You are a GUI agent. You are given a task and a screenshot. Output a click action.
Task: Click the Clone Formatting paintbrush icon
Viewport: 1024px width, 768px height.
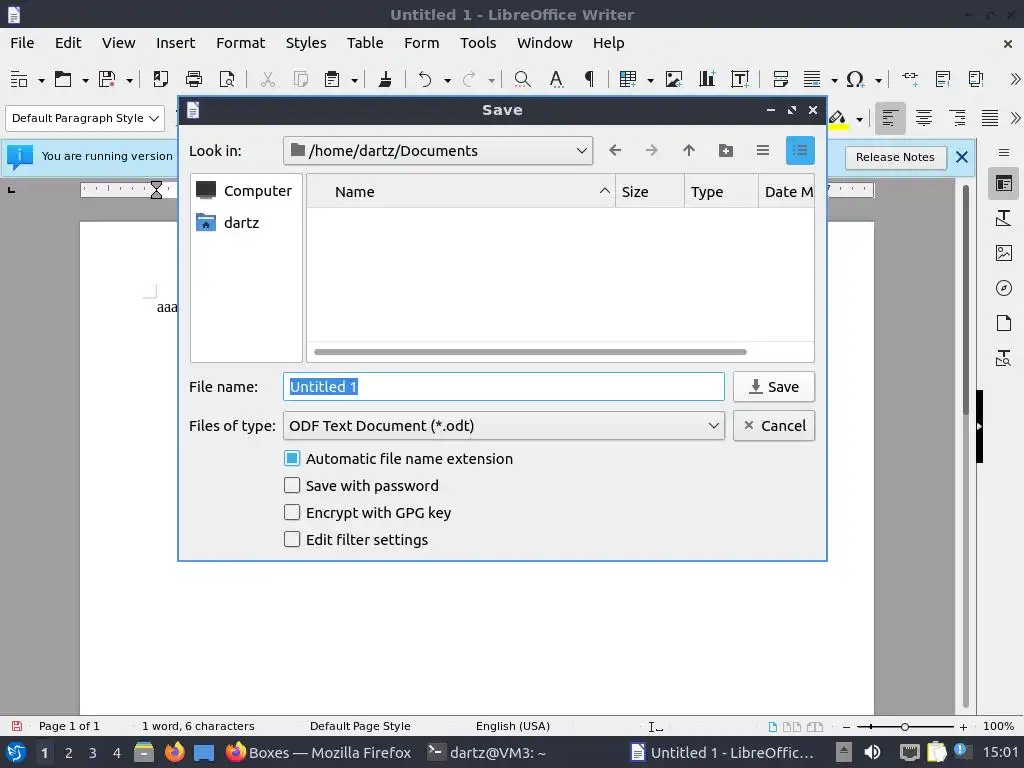coord(385,79)
